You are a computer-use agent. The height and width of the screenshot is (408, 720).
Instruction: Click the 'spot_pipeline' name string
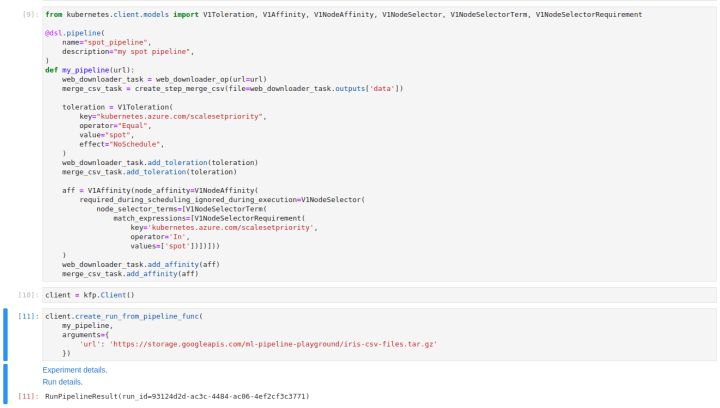point(115,42)
